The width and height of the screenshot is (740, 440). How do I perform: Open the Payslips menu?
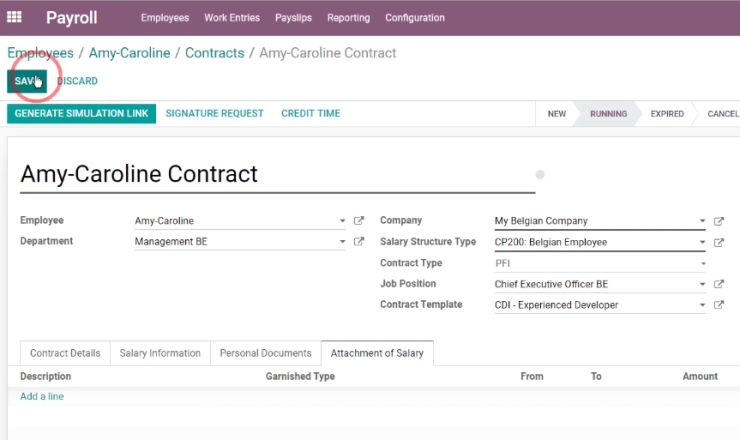tap(294, 18)
